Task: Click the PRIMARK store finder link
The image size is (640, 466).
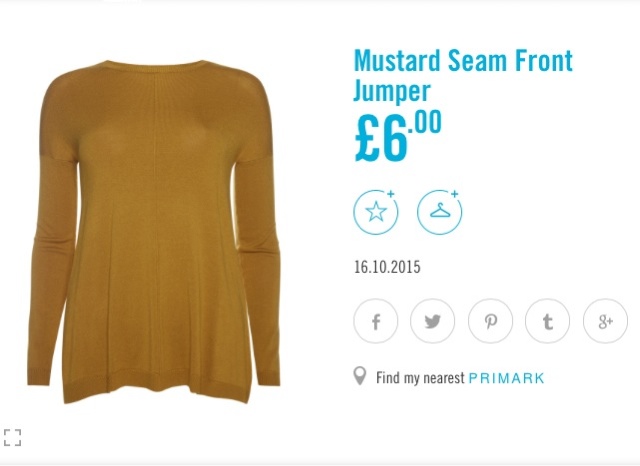Action: [506, 378]
